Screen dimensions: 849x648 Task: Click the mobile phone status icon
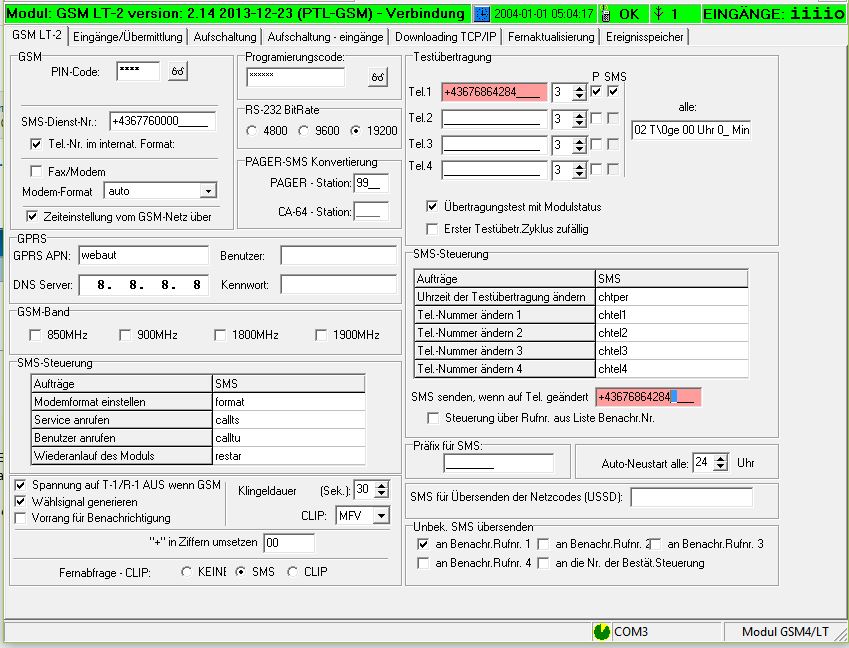(605, 14)
